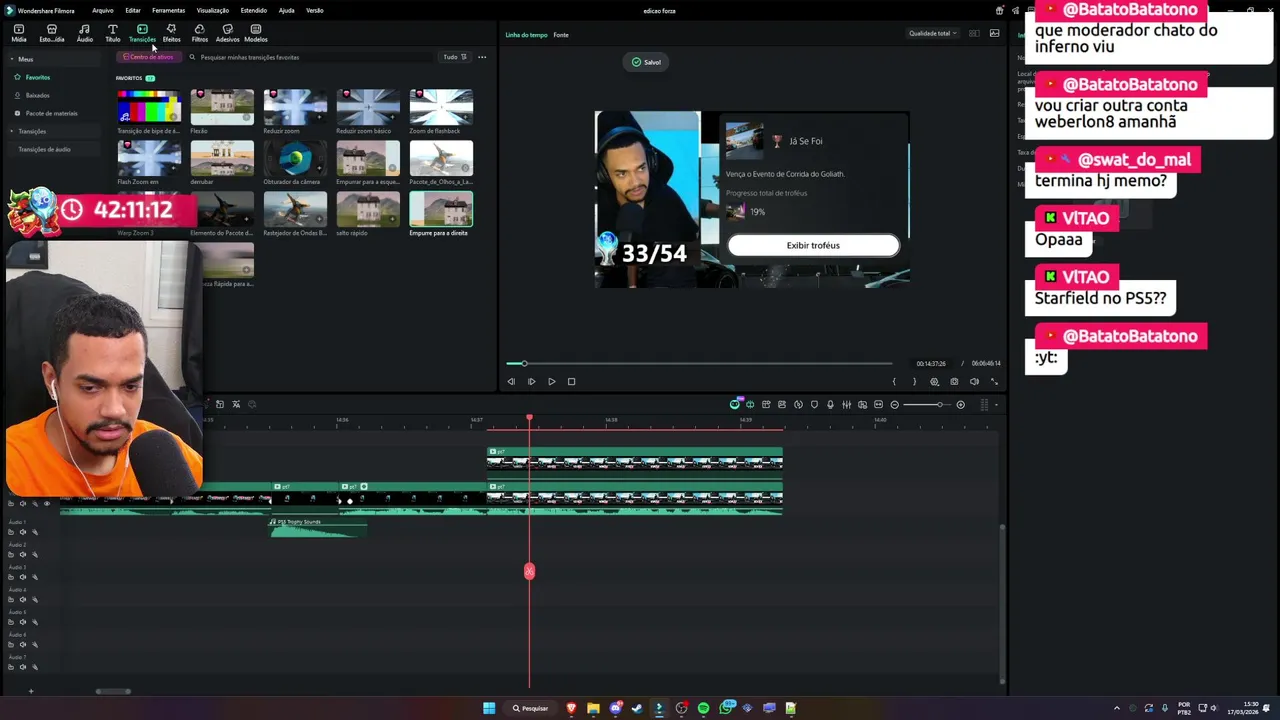Open the Modelos tab
The height and width of the screenshot is (720, 1280).
tap(256, 33)
